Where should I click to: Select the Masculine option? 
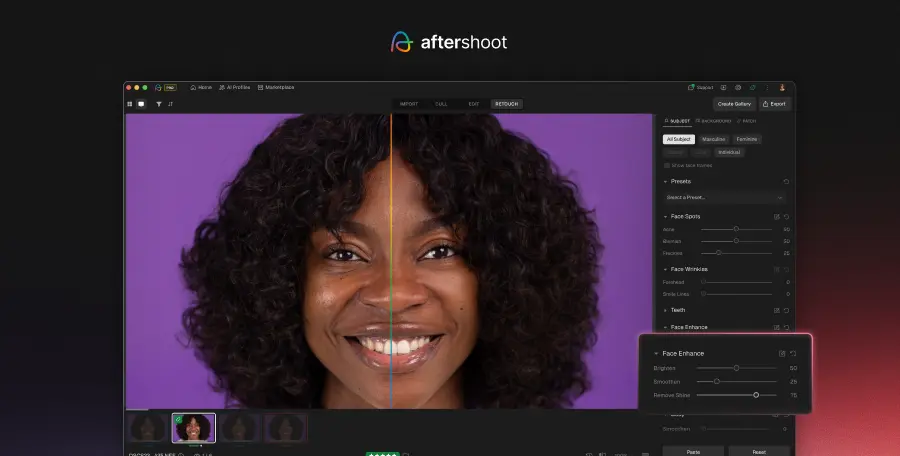713,139
